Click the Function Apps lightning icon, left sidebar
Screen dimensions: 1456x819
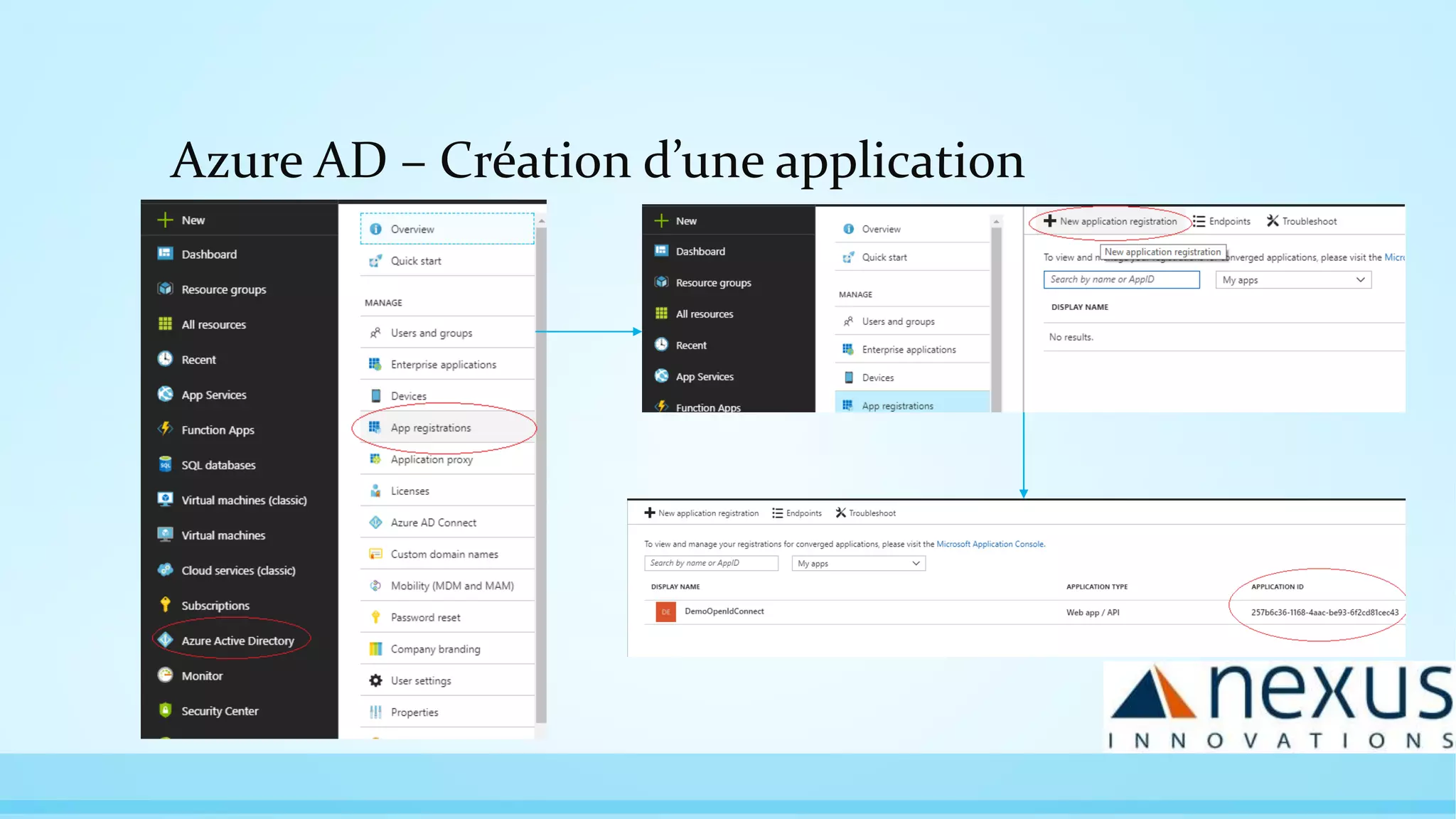point(165,429)
